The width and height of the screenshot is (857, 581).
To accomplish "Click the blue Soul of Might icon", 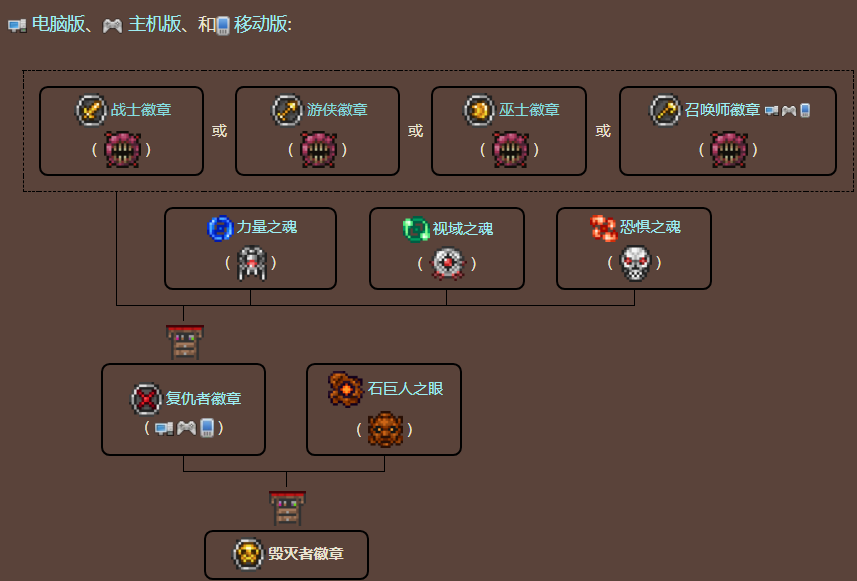I will [220, 228].
